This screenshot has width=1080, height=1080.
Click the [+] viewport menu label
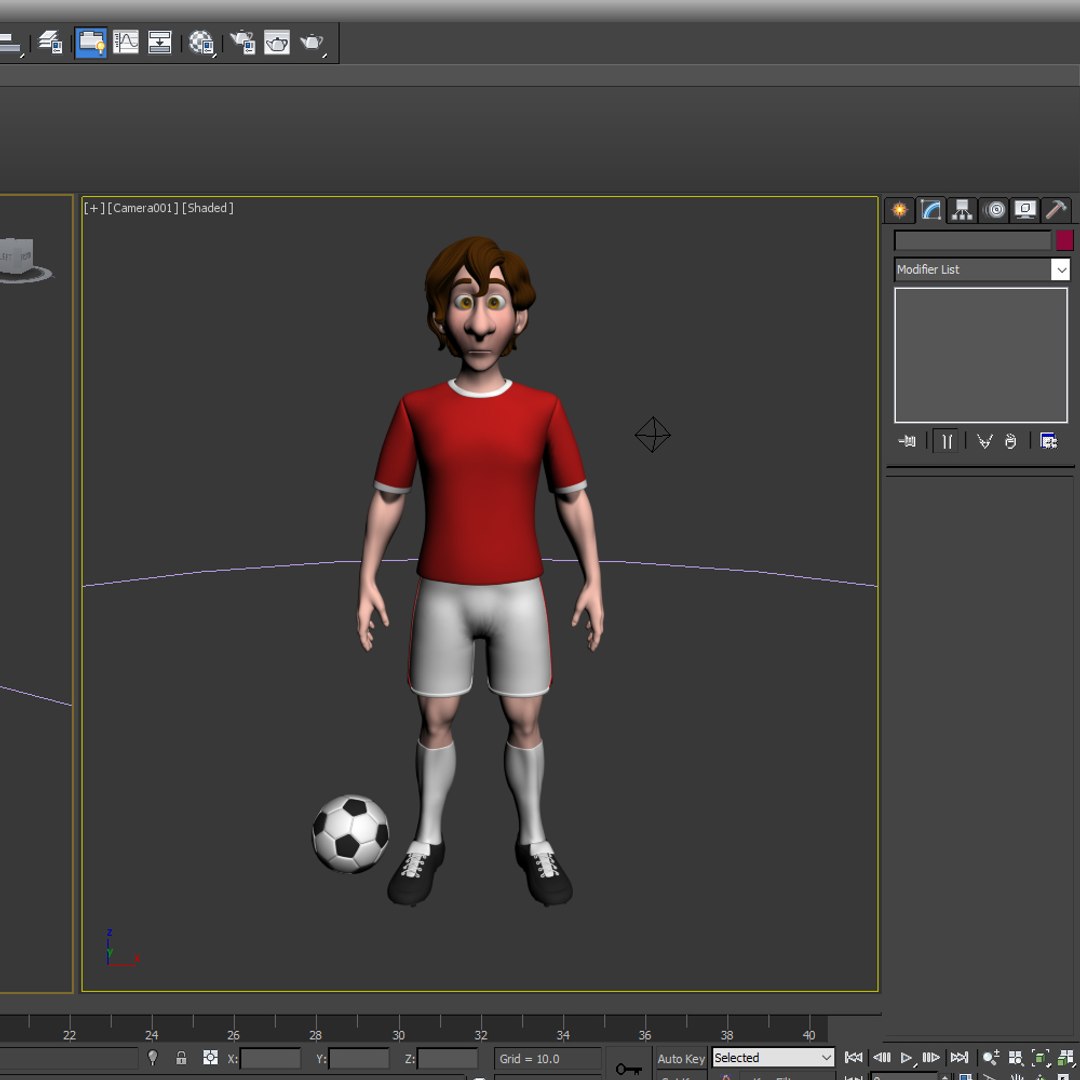[x=94, y=208]
